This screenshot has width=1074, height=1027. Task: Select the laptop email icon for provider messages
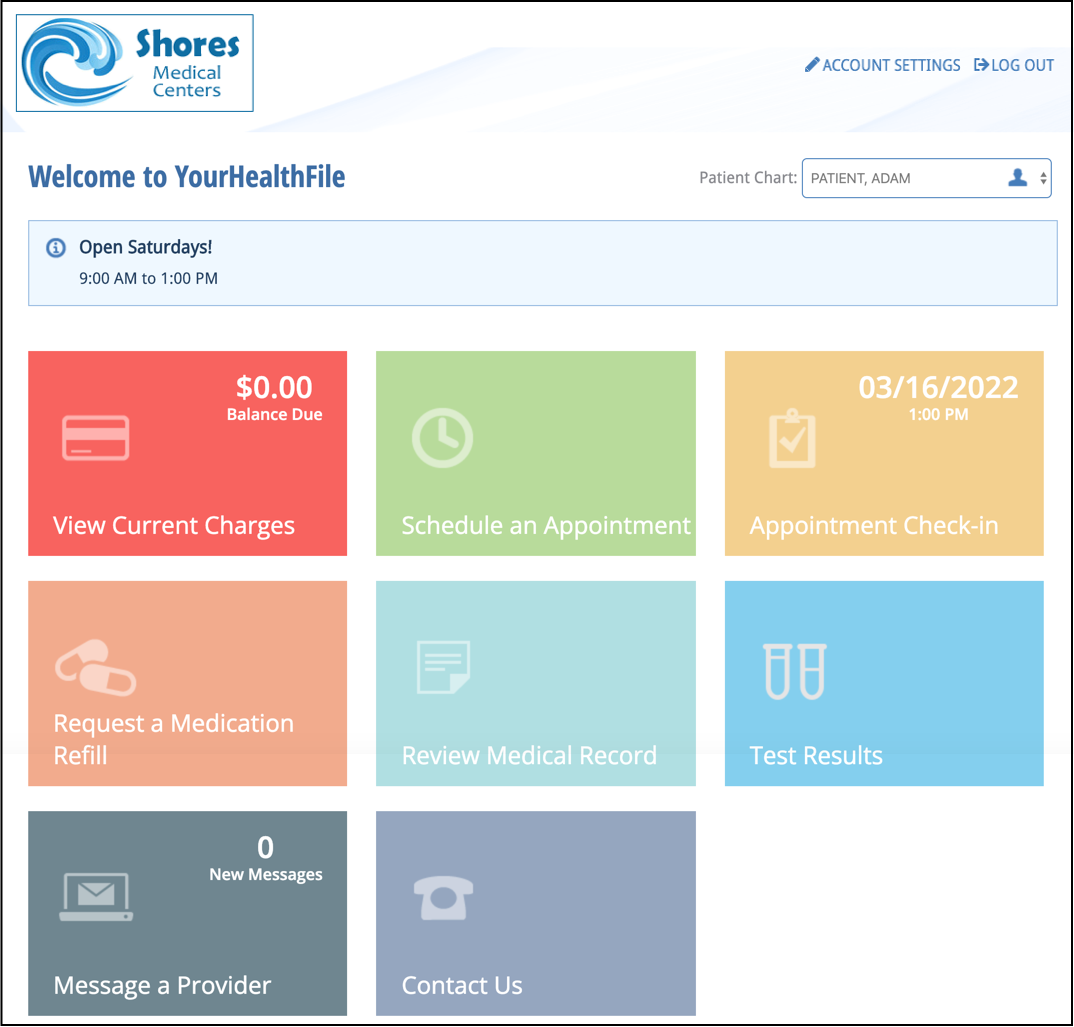pyautogui.click(x=96, y=896)
